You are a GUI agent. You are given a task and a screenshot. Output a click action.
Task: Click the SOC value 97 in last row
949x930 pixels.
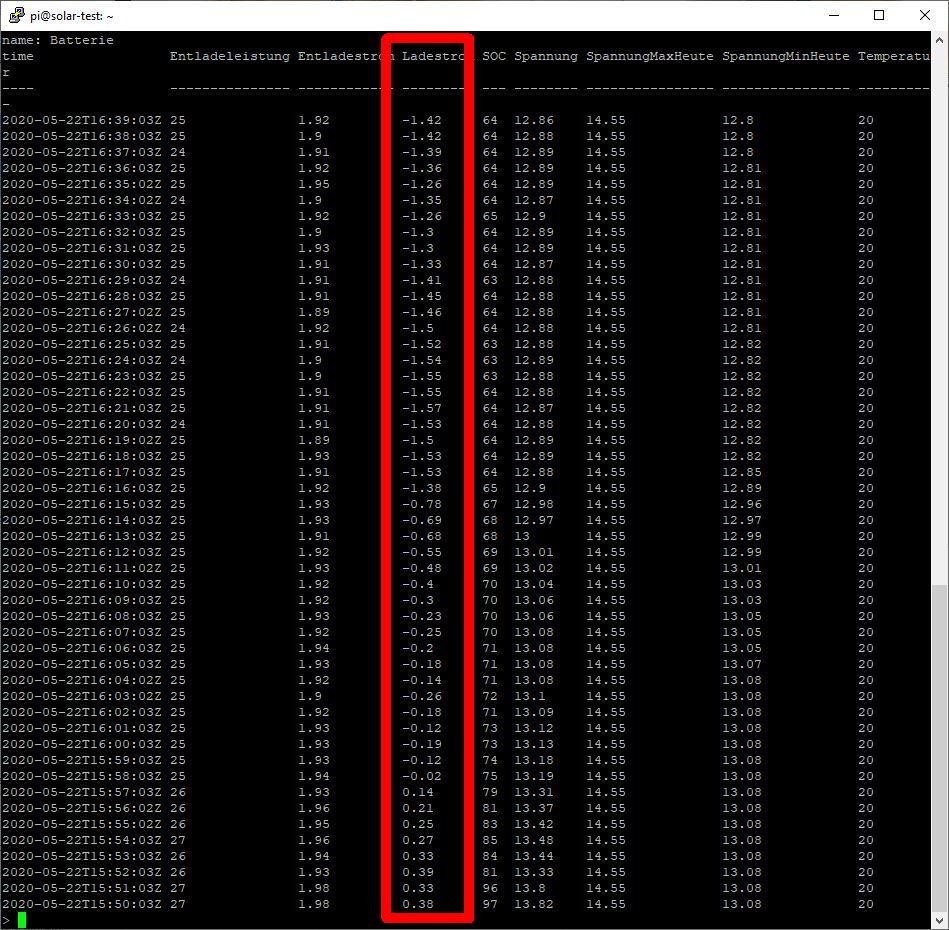pyautogui.click(x=489, y=904)
